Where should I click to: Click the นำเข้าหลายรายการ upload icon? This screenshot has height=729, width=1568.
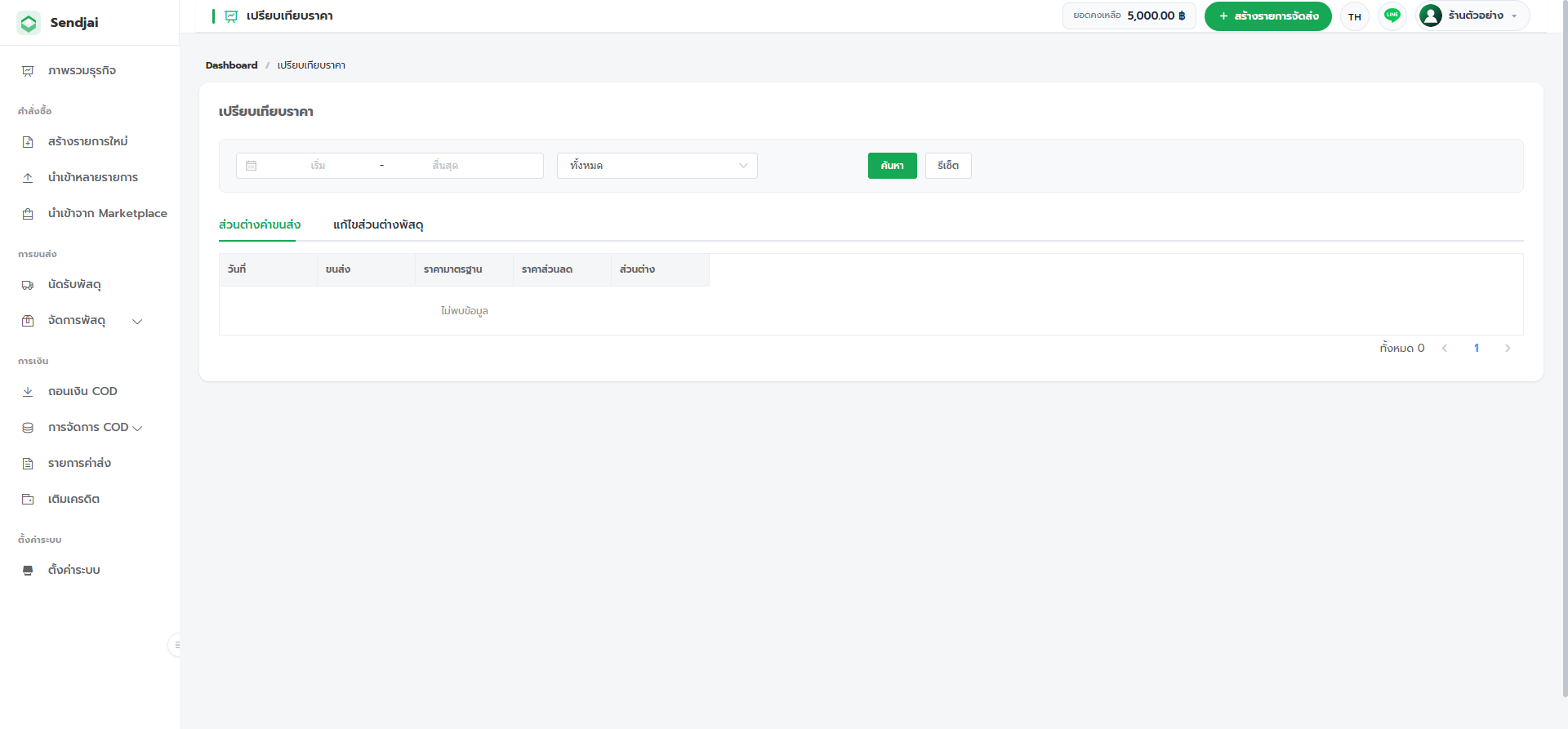(28, 178)
